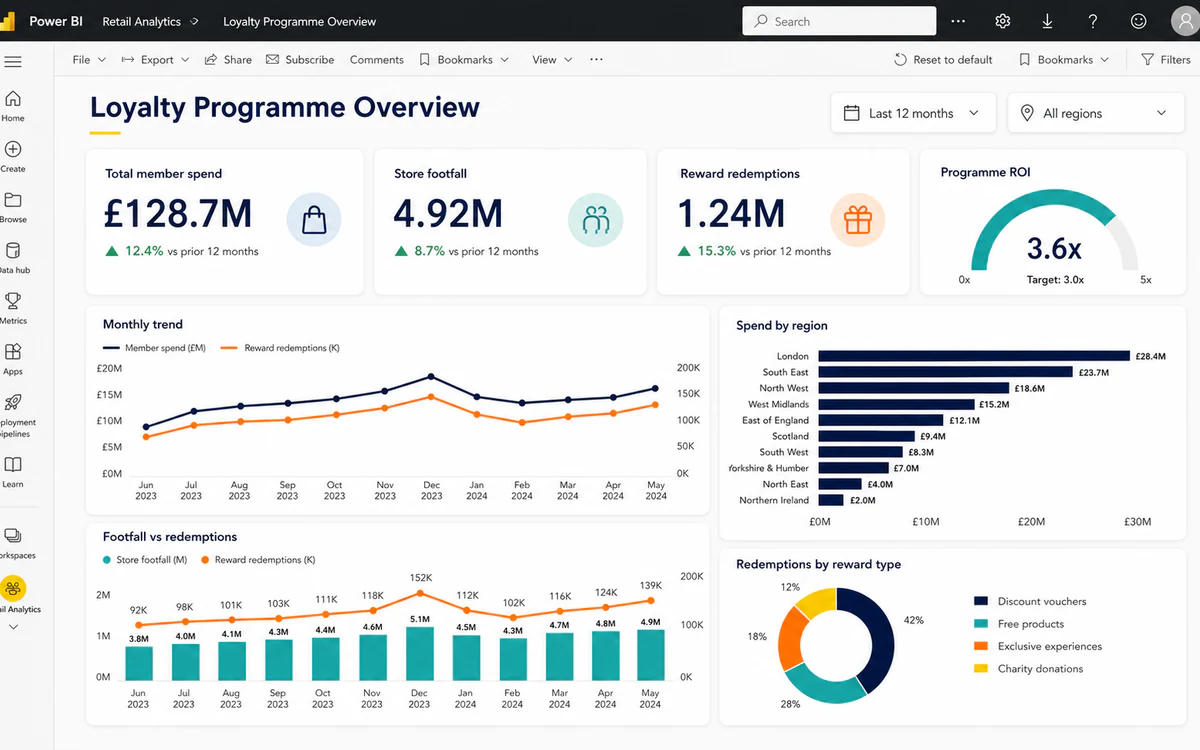Click Loyalty Programme Overview breadcrumb title

click(x=300, y=21)
